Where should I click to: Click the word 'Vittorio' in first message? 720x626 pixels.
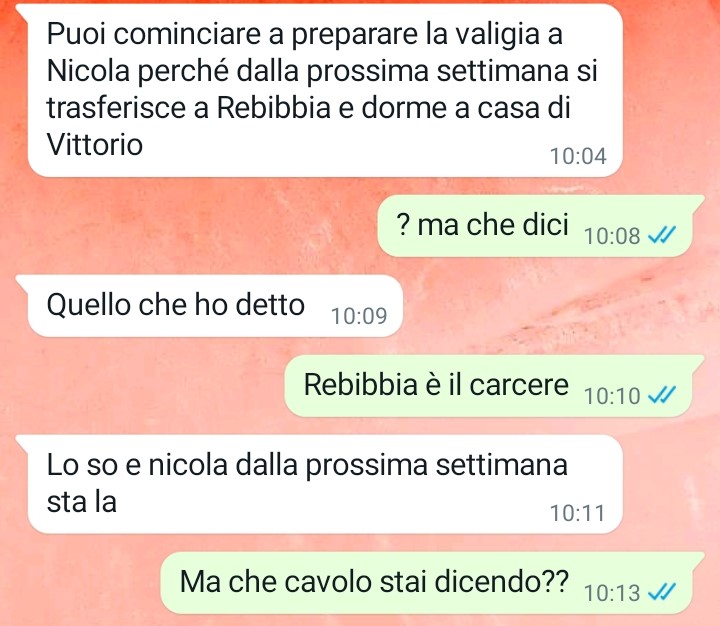[95, 144]
